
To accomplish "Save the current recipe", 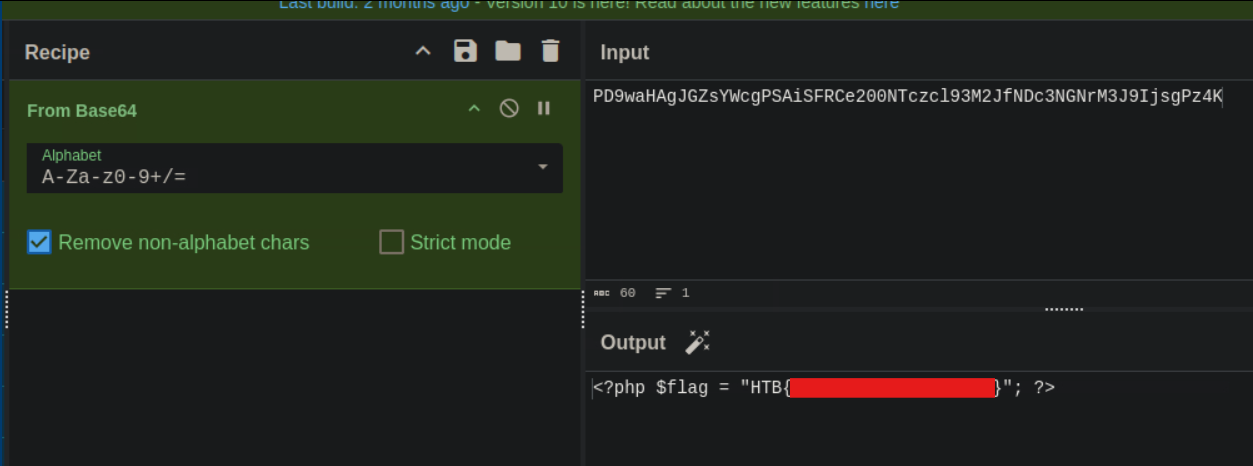I will tap(465, 52).
